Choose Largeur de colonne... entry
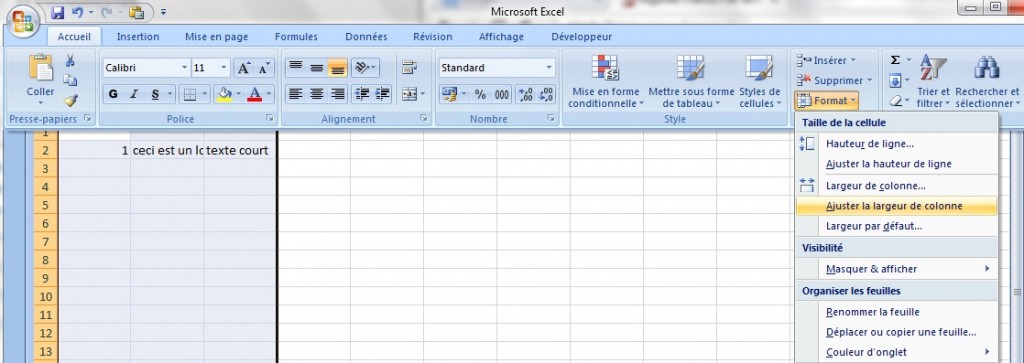 pos(897,186)
